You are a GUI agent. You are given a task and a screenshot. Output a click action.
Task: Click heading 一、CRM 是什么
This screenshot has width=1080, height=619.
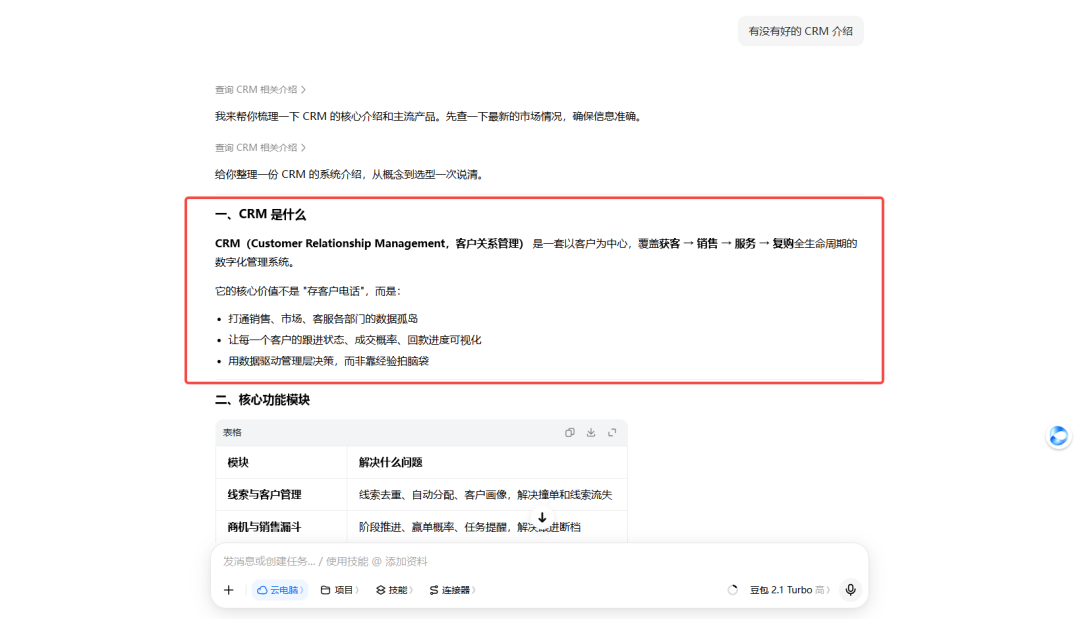[x=260, y=214]
